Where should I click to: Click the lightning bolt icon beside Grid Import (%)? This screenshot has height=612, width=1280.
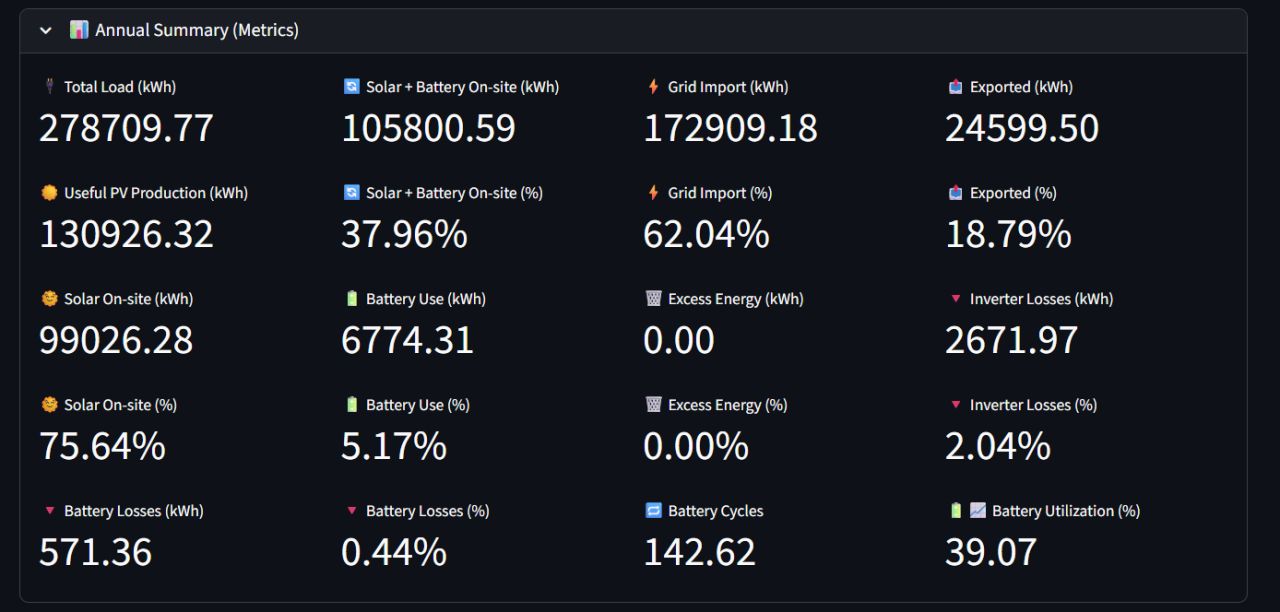(653, 193)
